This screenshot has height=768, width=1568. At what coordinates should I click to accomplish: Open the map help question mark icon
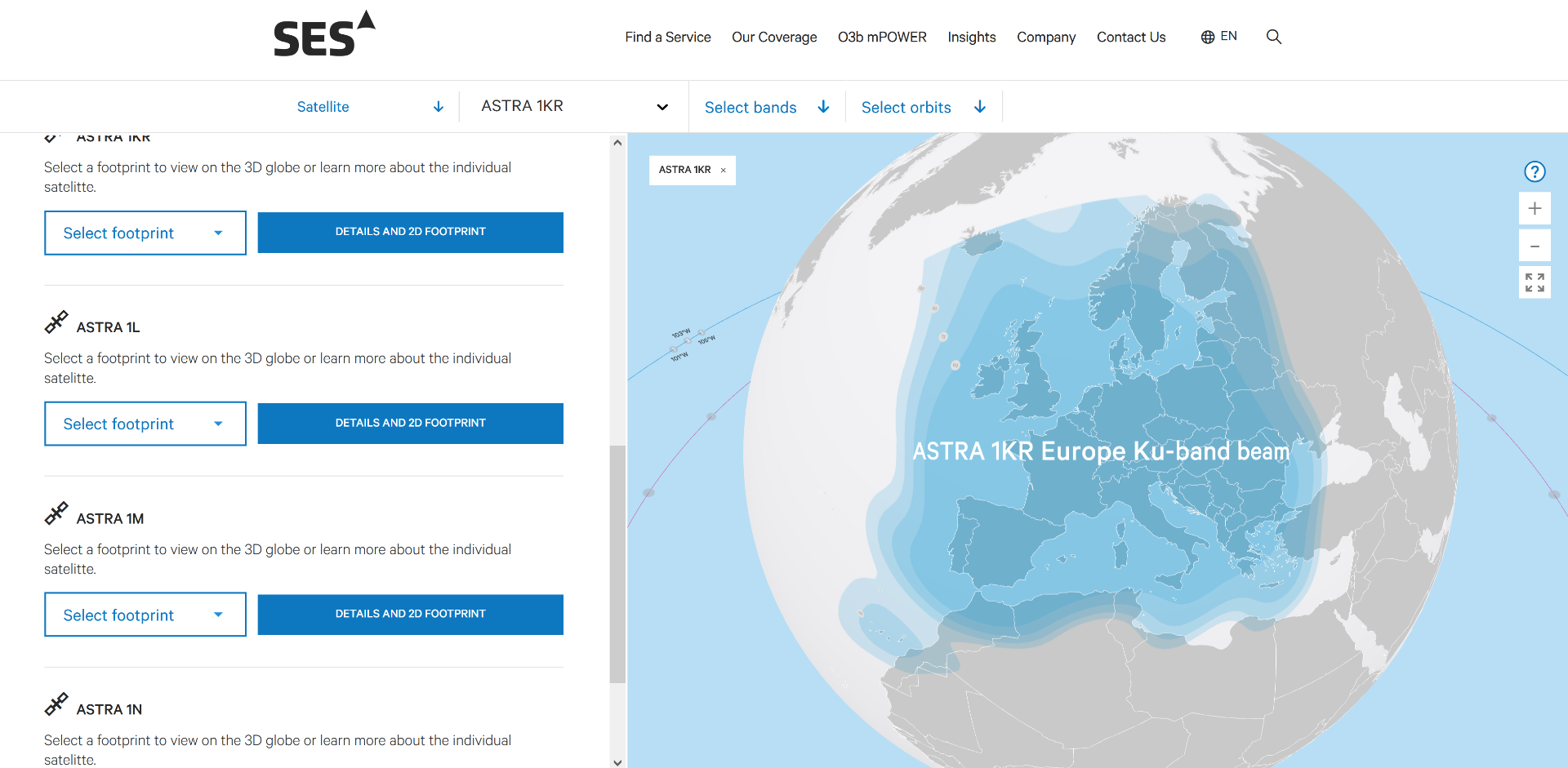(x=1535, y=171)
